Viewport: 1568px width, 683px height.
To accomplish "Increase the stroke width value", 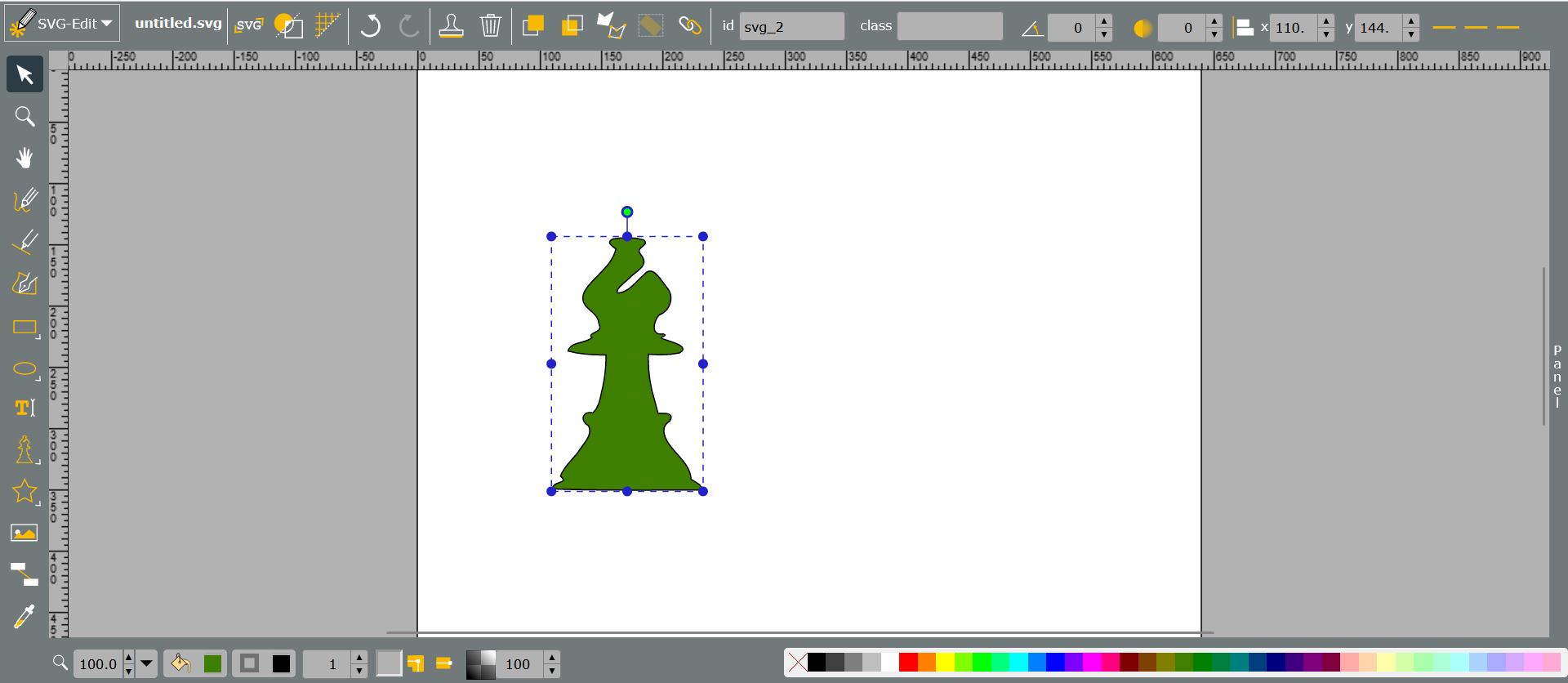I will coord(359,658).
